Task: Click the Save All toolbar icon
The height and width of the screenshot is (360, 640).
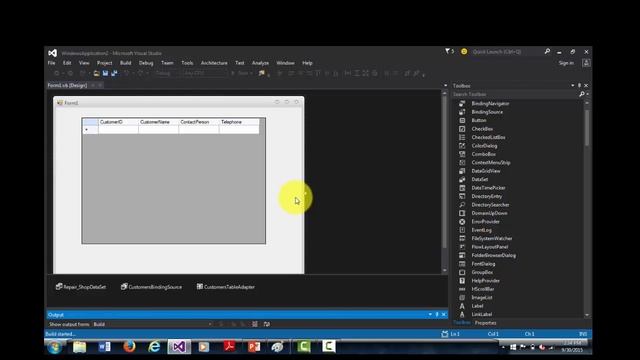Action: (114, 73)
